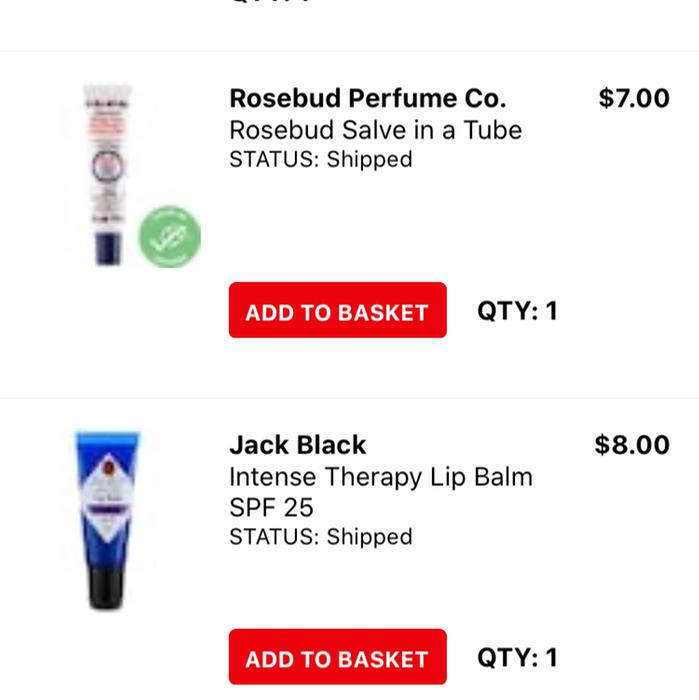
Task: Add Rosebud Salve in a Tube to basket
Action: pos(337,311)
